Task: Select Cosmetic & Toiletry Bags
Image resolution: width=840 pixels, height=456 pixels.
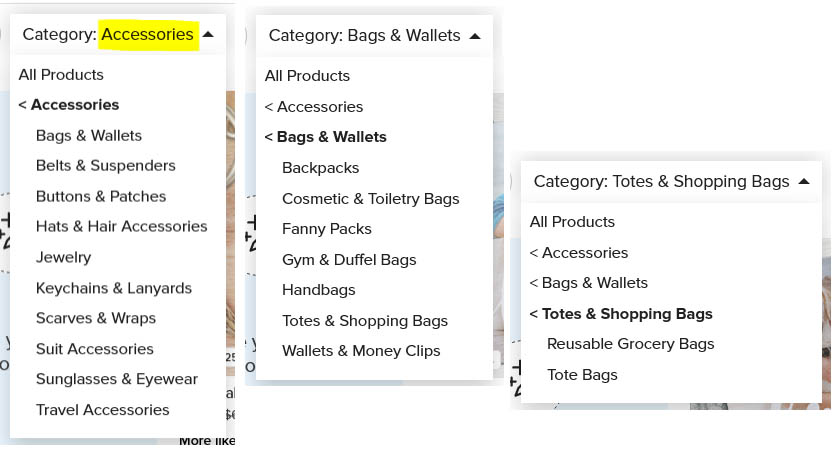Action: 371,199
